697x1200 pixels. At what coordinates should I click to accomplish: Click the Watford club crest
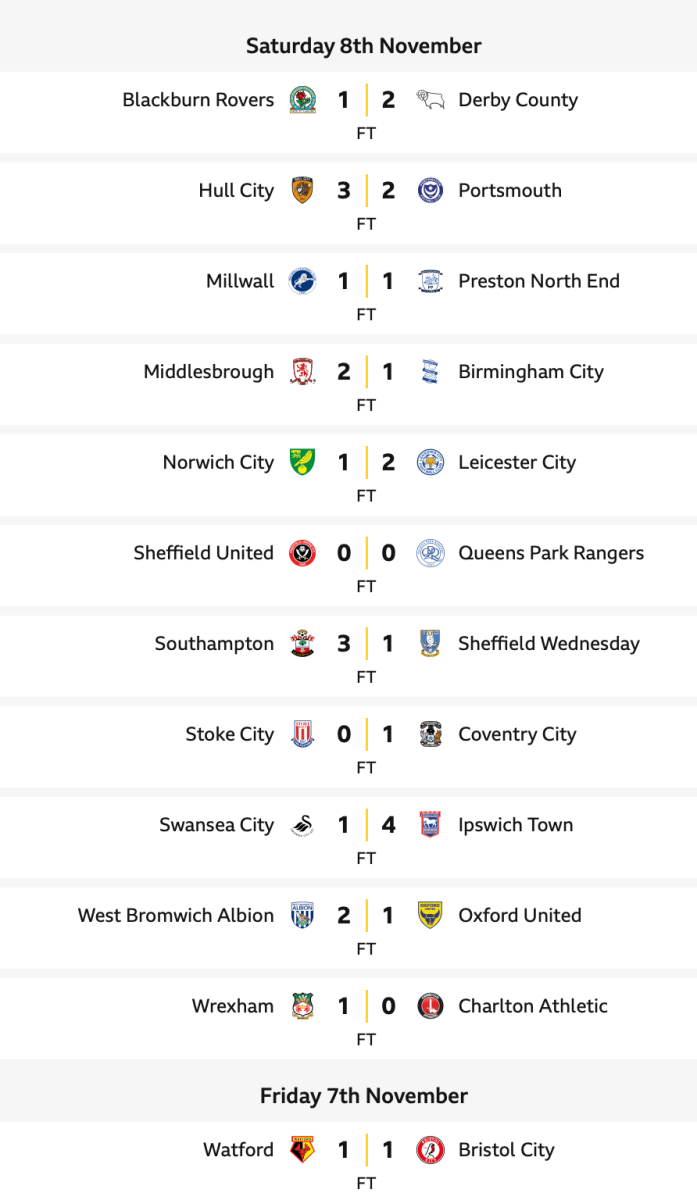302,1150
